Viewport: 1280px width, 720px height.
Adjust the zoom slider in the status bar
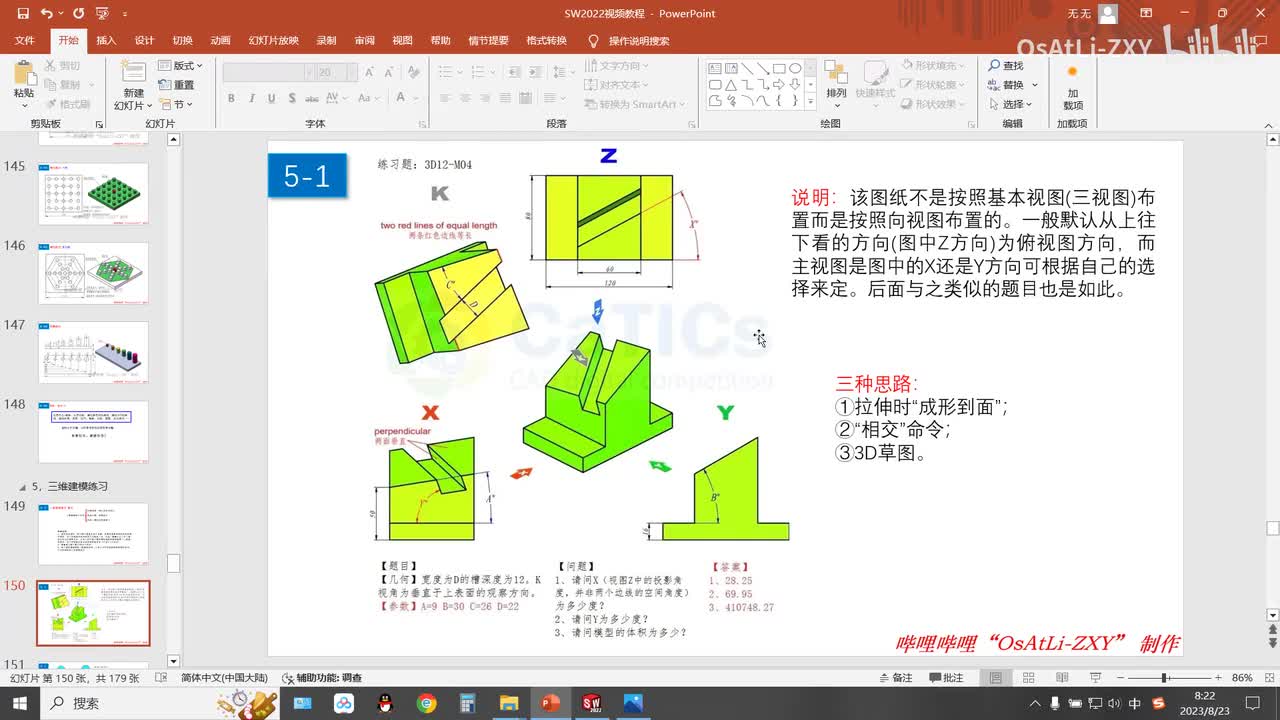coord(1166,677)
